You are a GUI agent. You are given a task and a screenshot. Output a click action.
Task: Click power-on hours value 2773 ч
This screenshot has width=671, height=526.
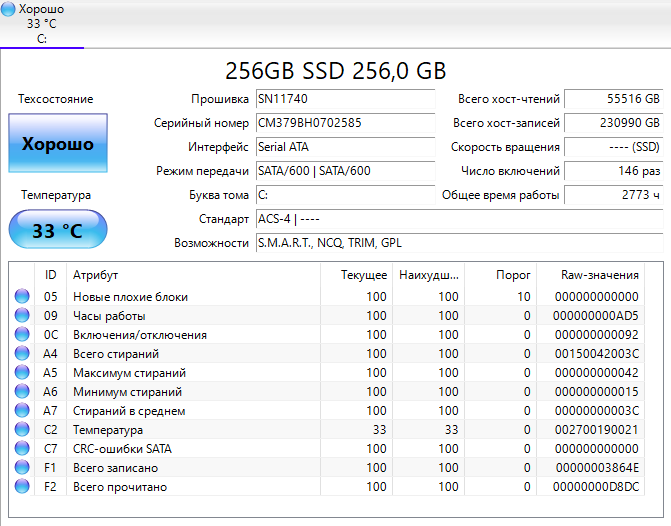tap(614, 195)
